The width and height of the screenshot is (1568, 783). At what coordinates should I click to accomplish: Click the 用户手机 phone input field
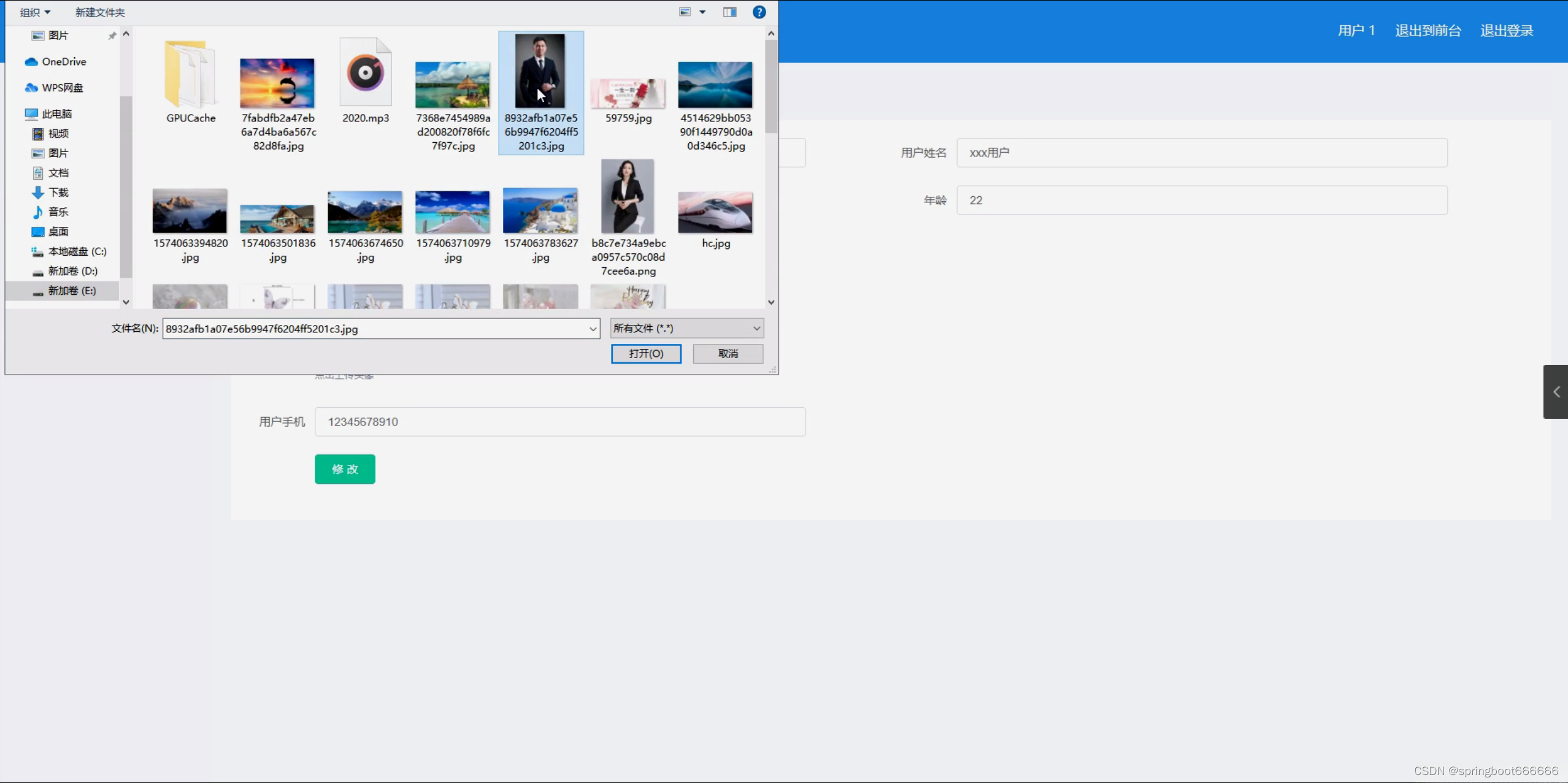click(x=559, y=422)
